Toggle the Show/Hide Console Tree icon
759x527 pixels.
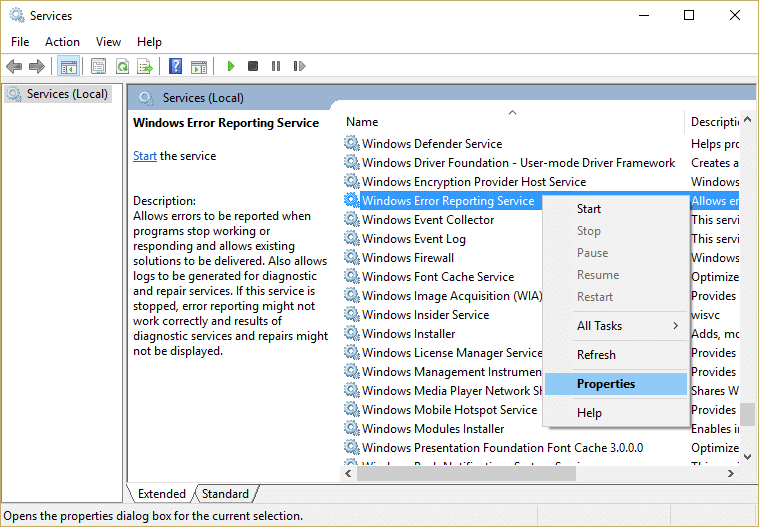69,66
